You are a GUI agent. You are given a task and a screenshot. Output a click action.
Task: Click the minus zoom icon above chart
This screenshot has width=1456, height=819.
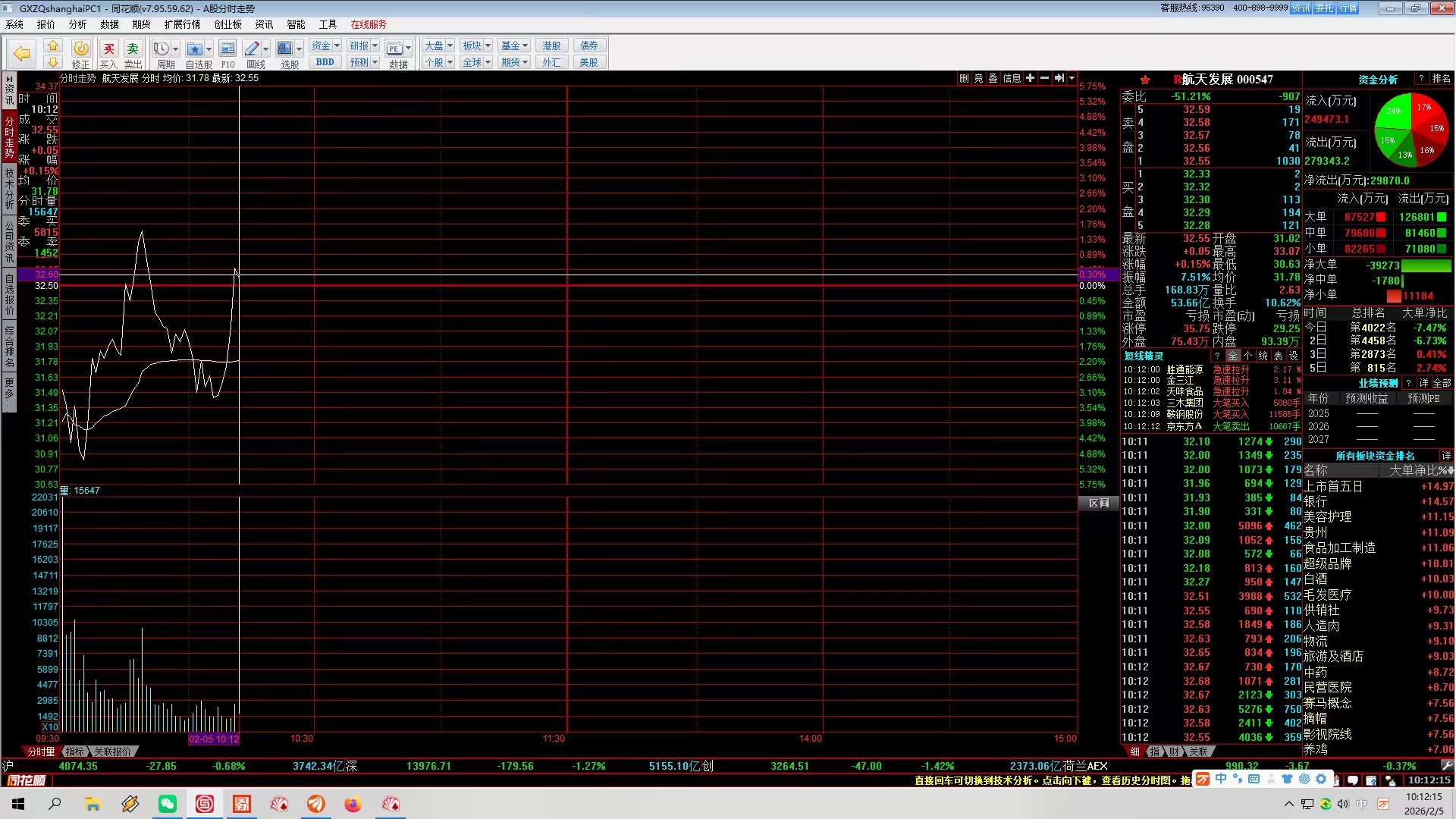click(1044, 78)
